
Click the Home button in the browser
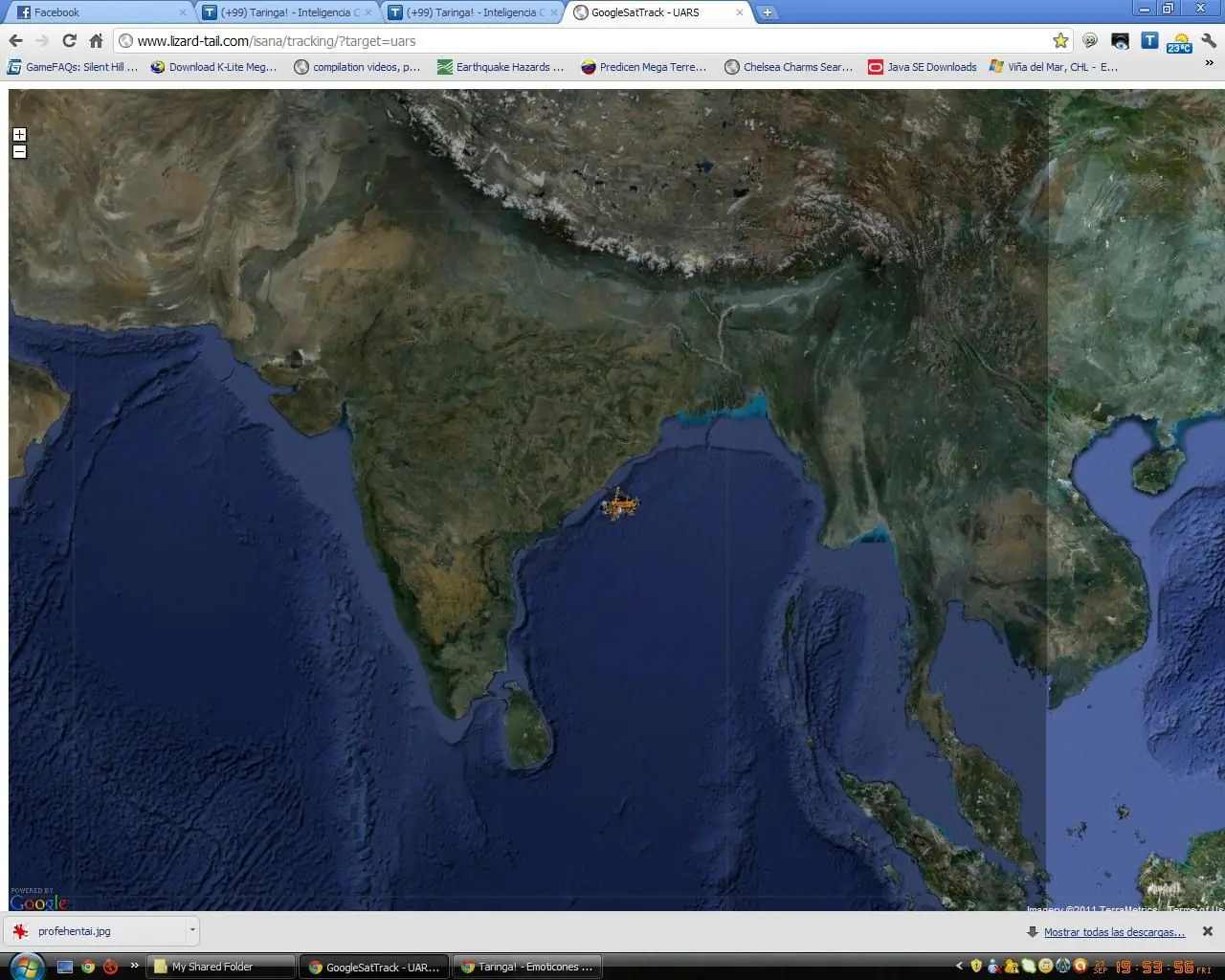(x=95, y=41)
